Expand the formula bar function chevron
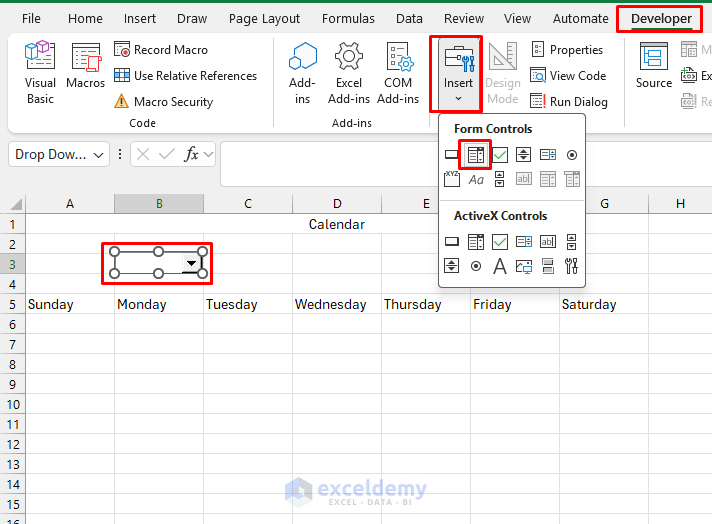The width and height of the screenshot is (712, 524). (x=208, y=155)
